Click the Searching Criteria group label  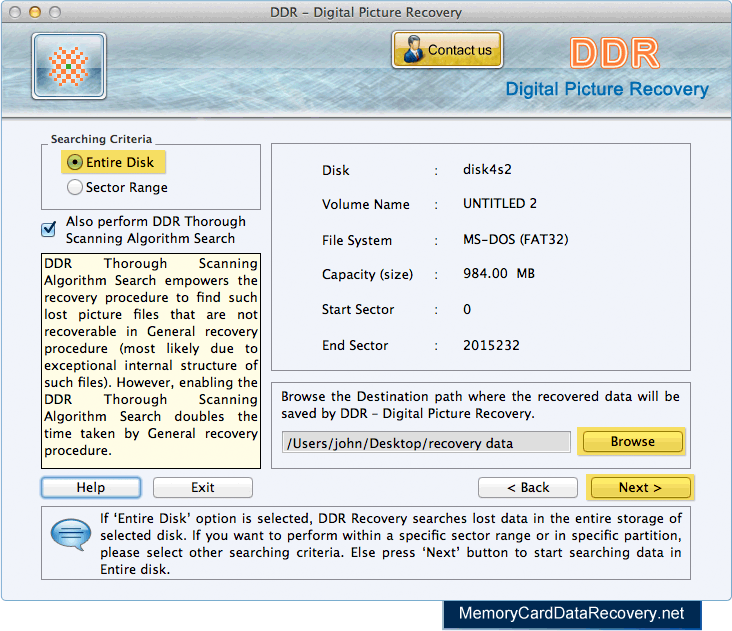[101, 139]
